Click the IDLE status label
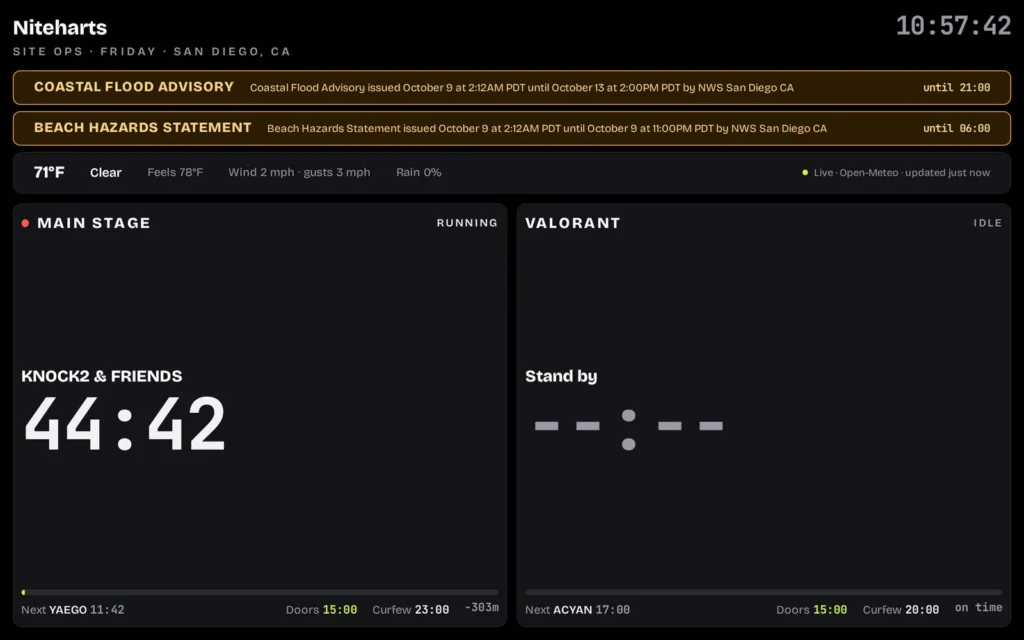The height and width of the screenshot is (640, 1024). coord(987,223)
